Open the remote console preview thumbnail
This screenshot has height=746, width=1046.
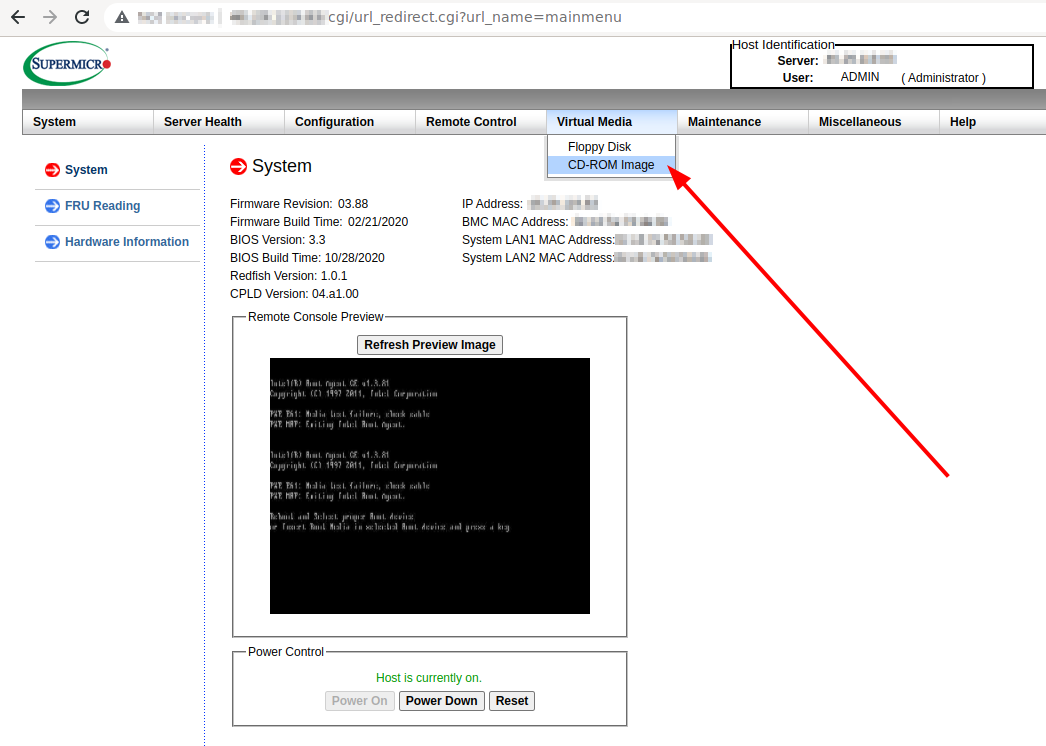click(x=429, y=486)
